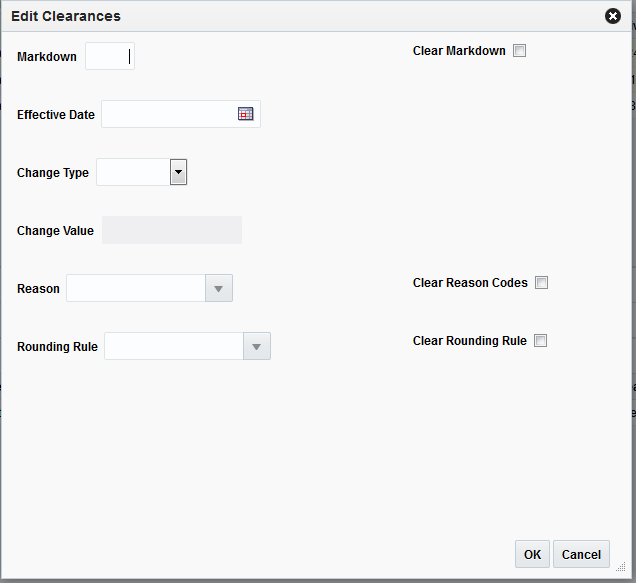Click the Rounding Rule combo text box
This screenshot has height=583, width=636.
click(173, 347)
